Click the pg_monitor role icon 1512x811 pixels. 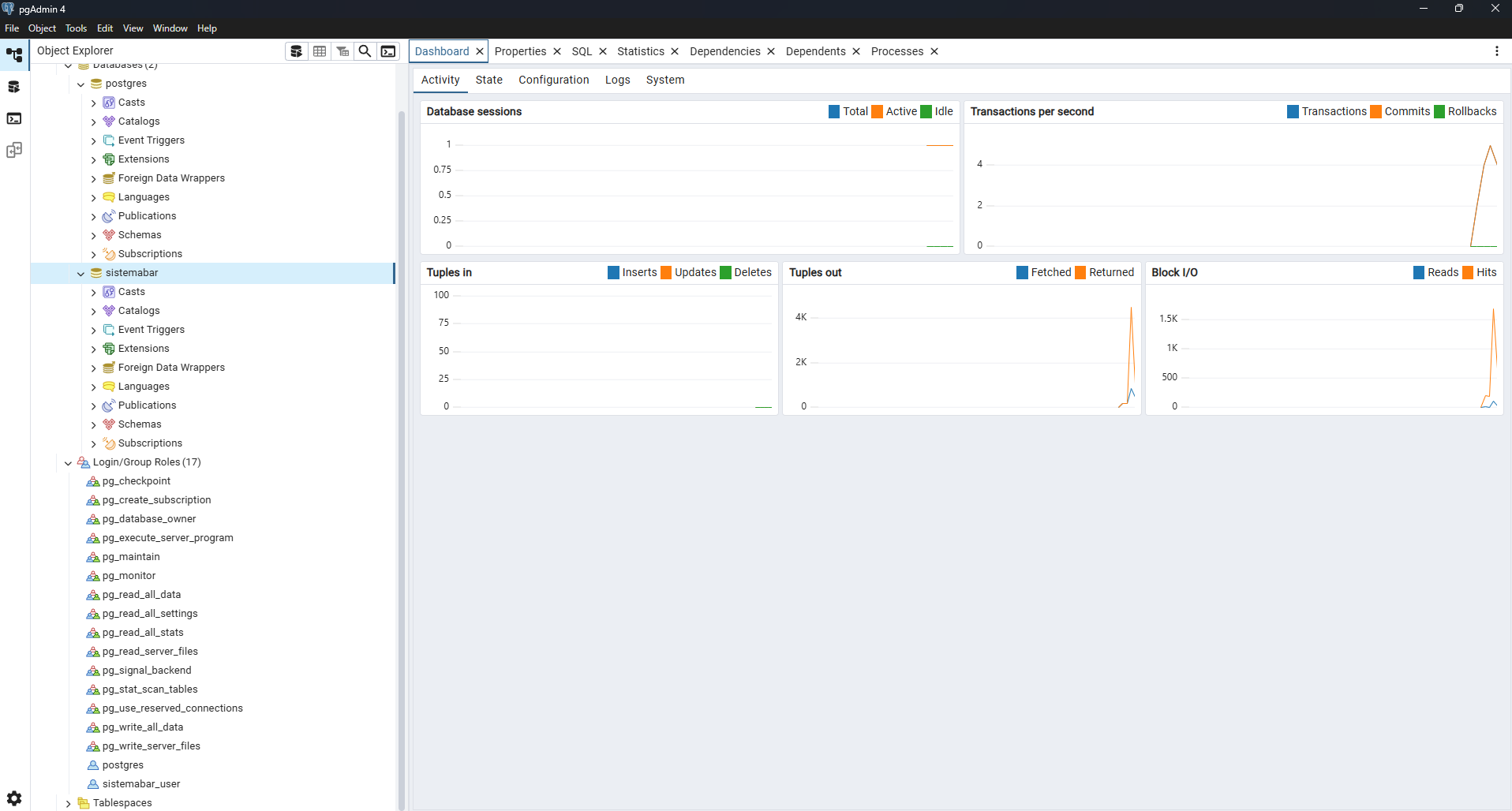tap(93, 576)
